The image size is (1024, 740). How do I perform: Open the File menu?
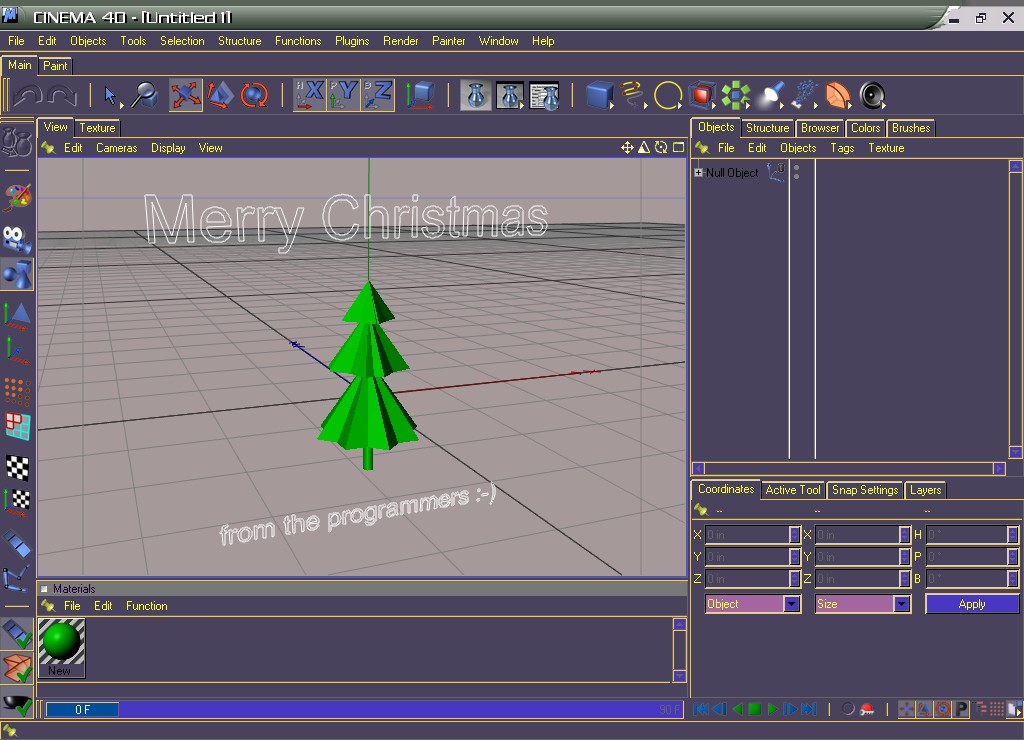point(16,41)
